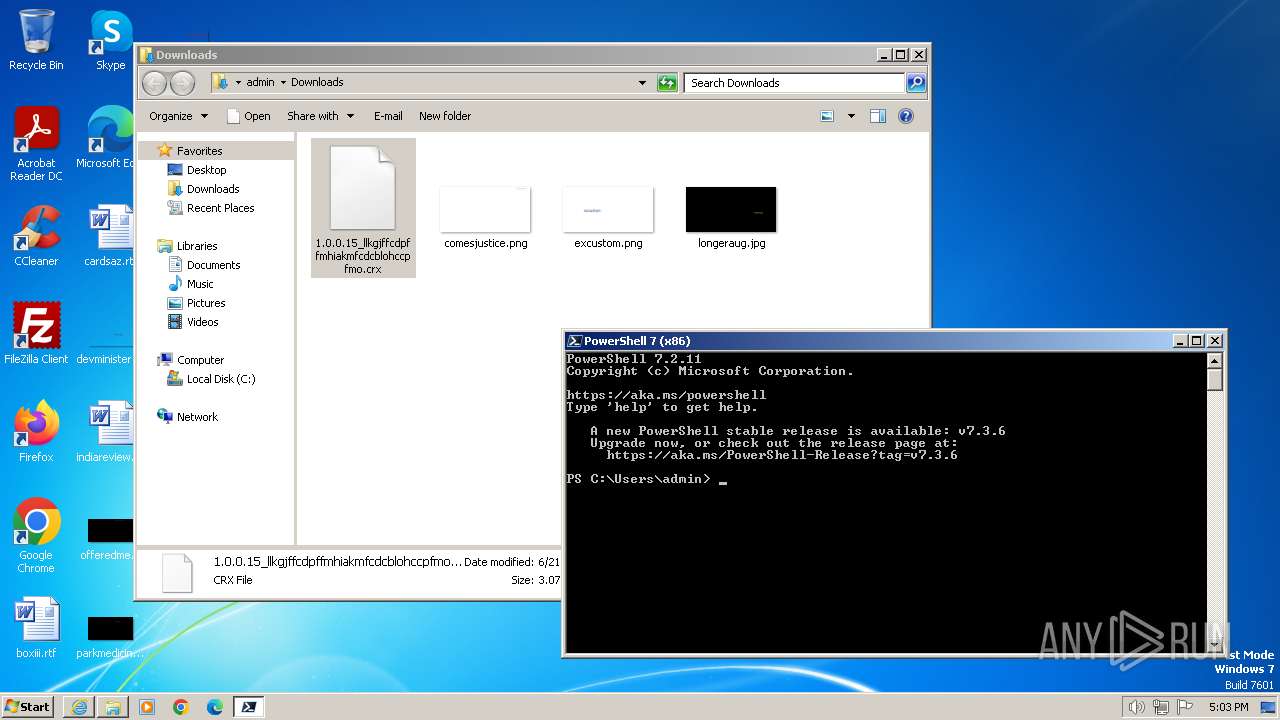This screenshot has width=1280, height=720.
Task: Switch to PowerShell taskbar button
Action: click(x=249, y=707)
